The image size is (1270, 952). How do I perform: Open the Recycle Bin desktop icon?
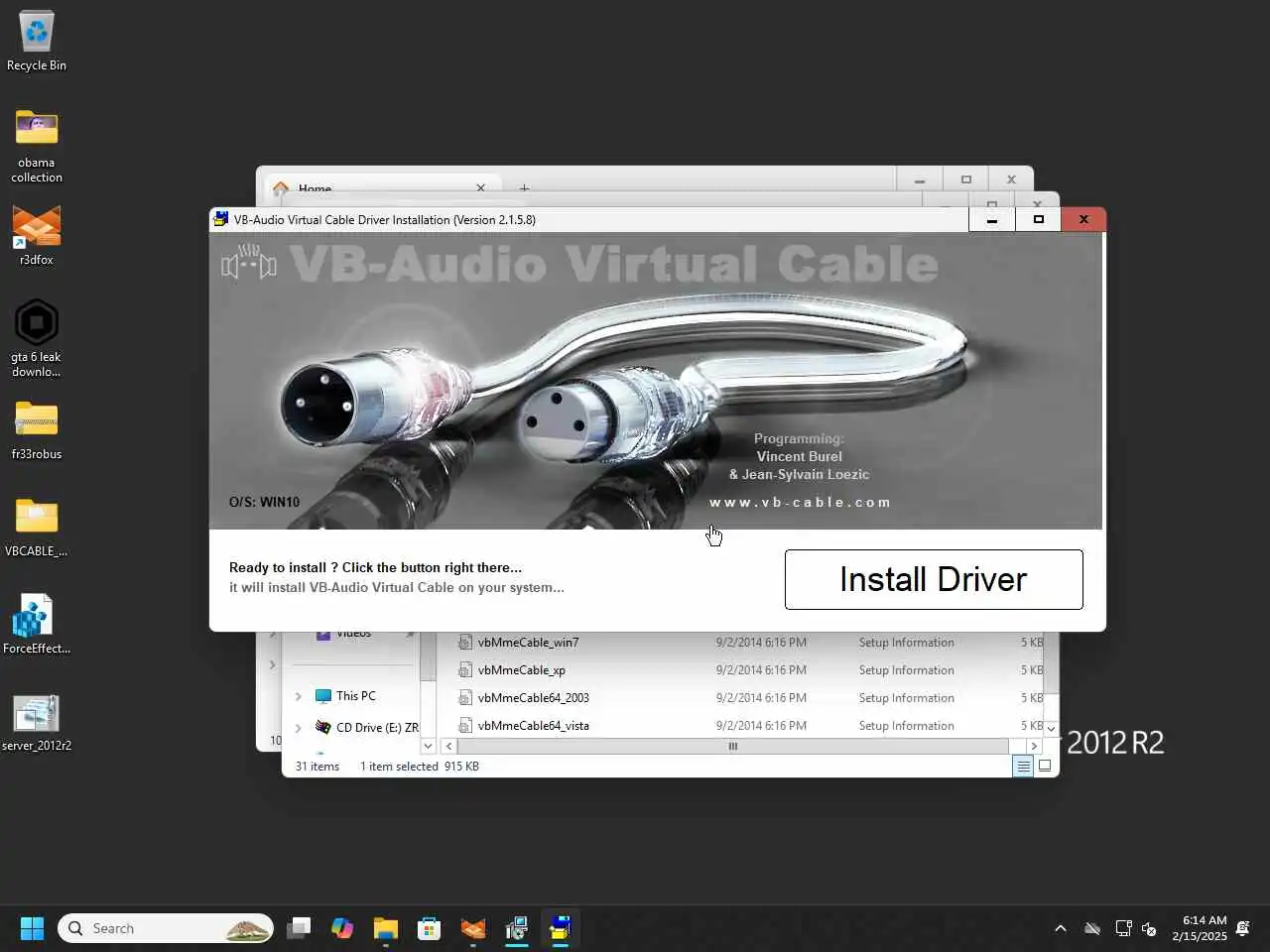point(37,42)
